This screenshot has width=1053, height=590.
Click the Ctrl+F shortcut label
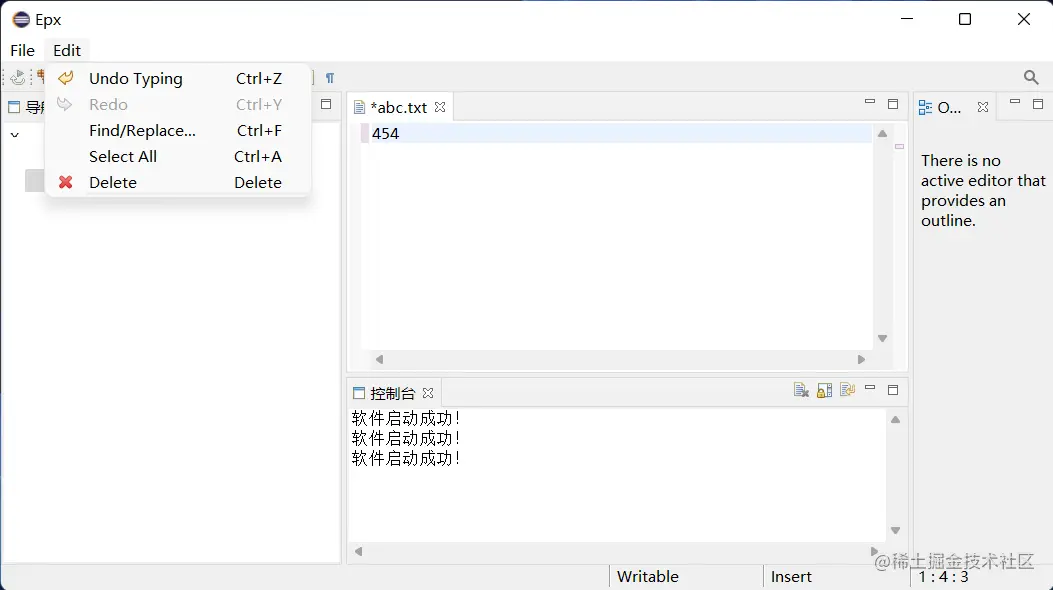(259, 130)
